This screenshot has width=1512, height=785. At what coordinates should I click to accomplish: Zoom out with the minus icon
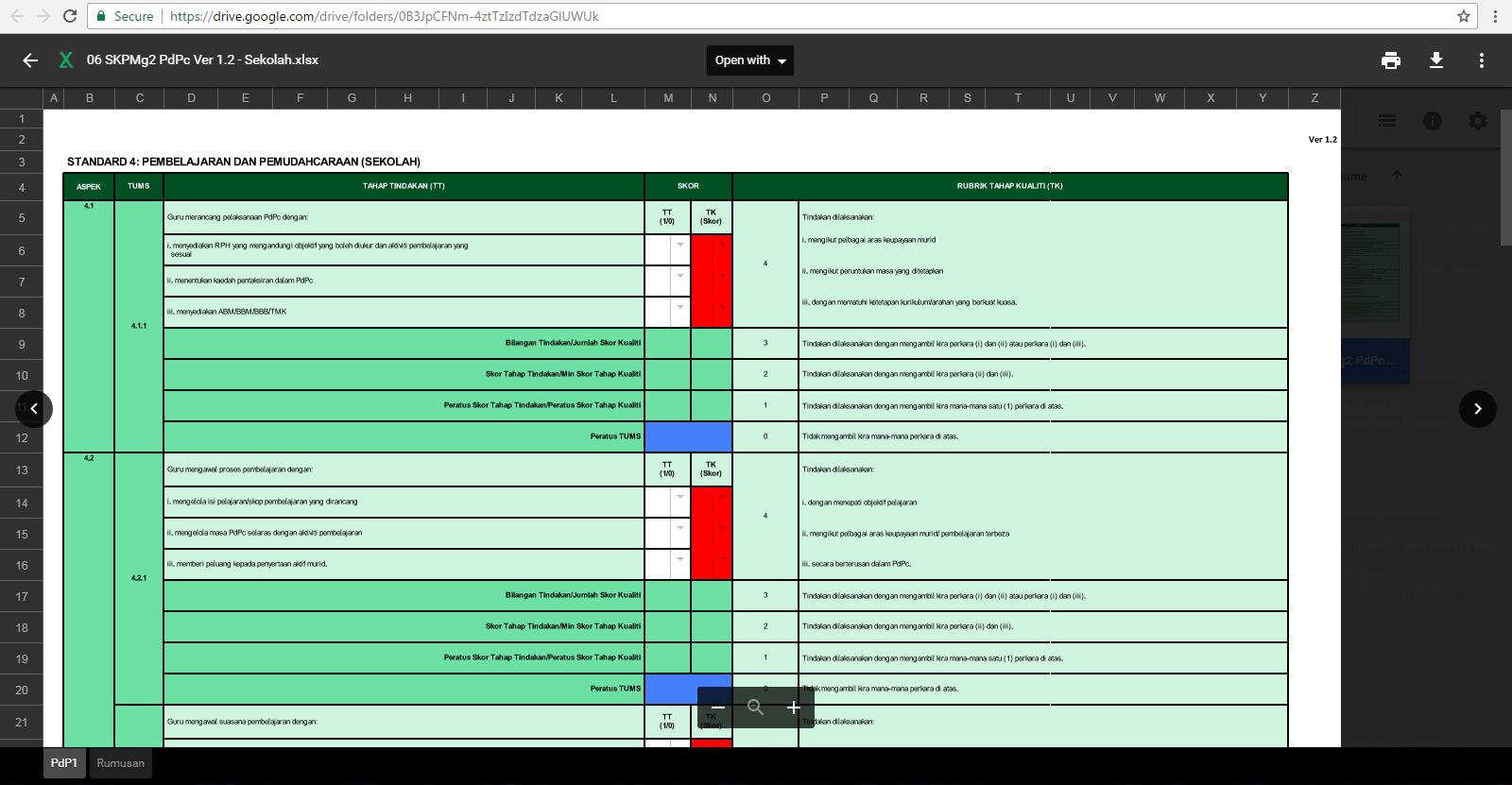pyautogui.click(x=718, y=708)
